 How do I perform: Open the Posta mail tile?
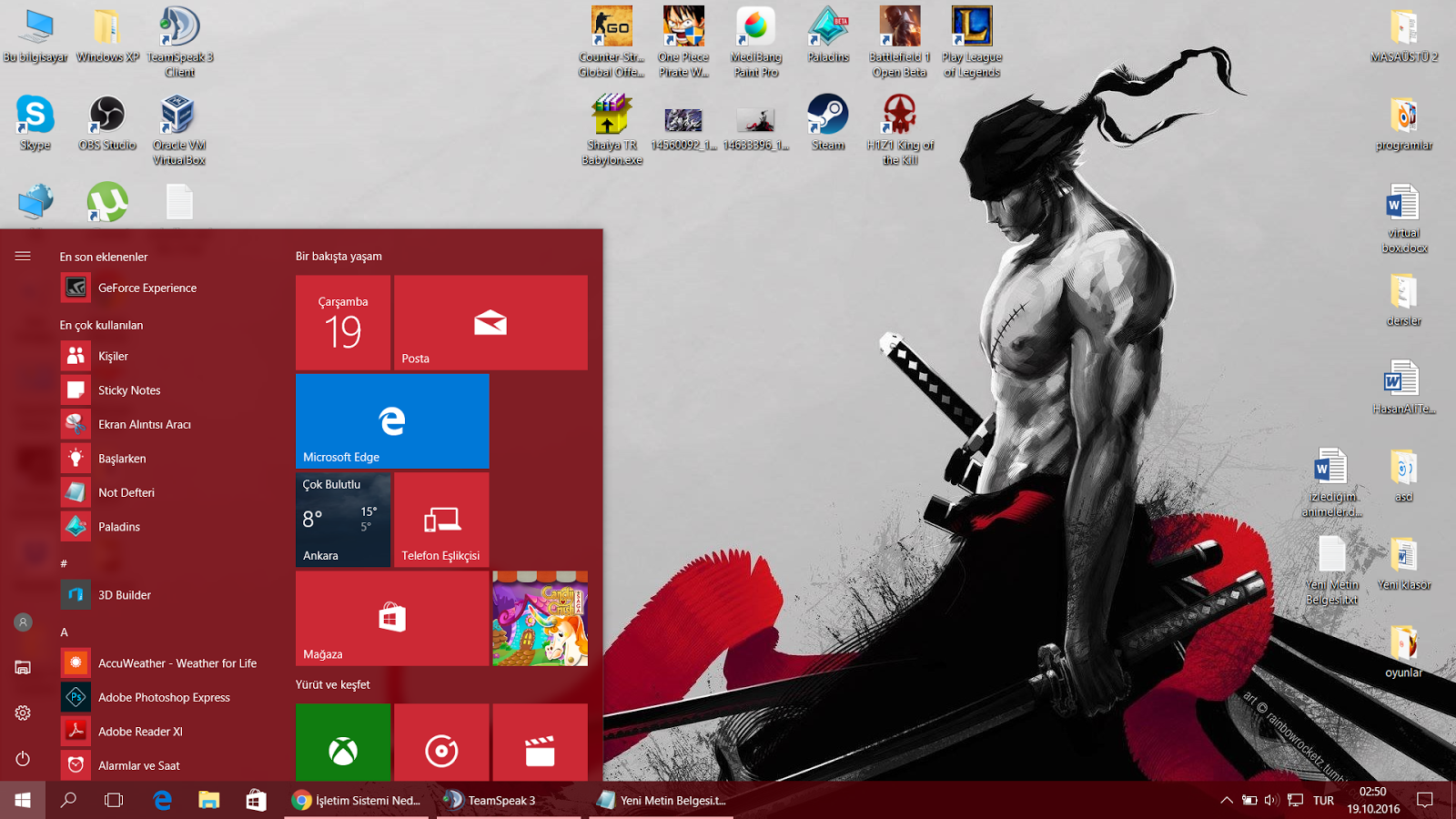click(x=490, y=323)
